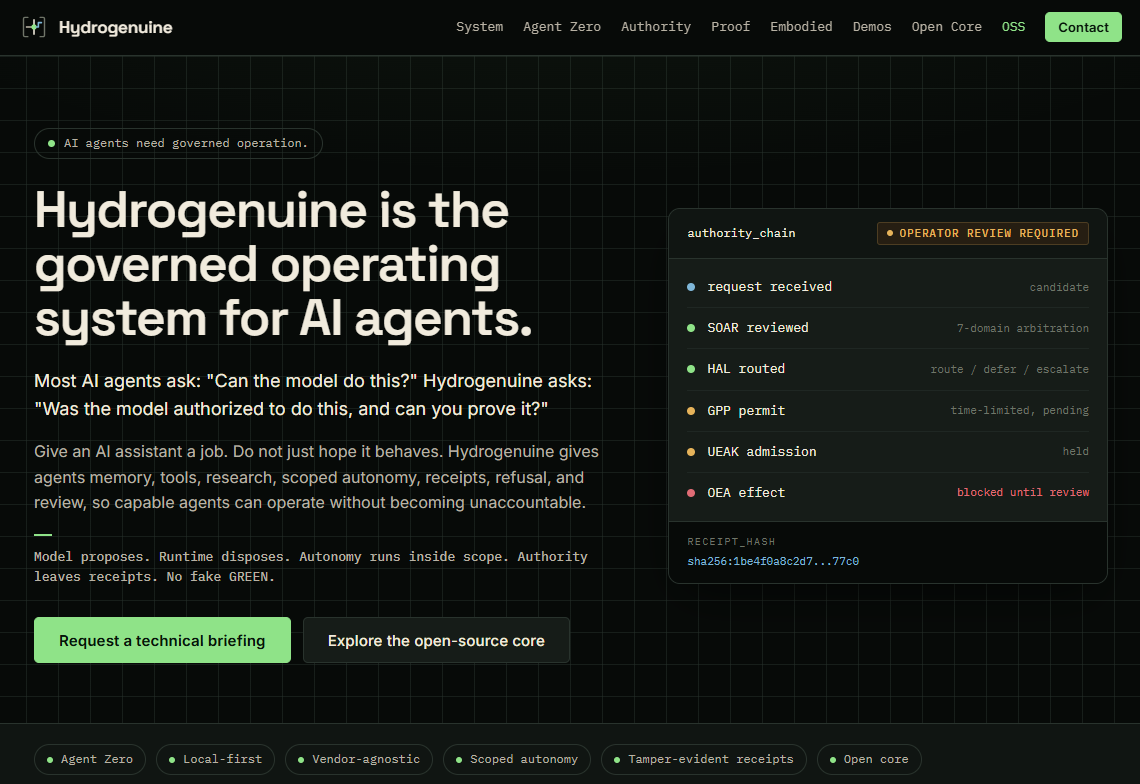
Task: Select the 'Local-first' feature pill
Action: coord(215,759)
